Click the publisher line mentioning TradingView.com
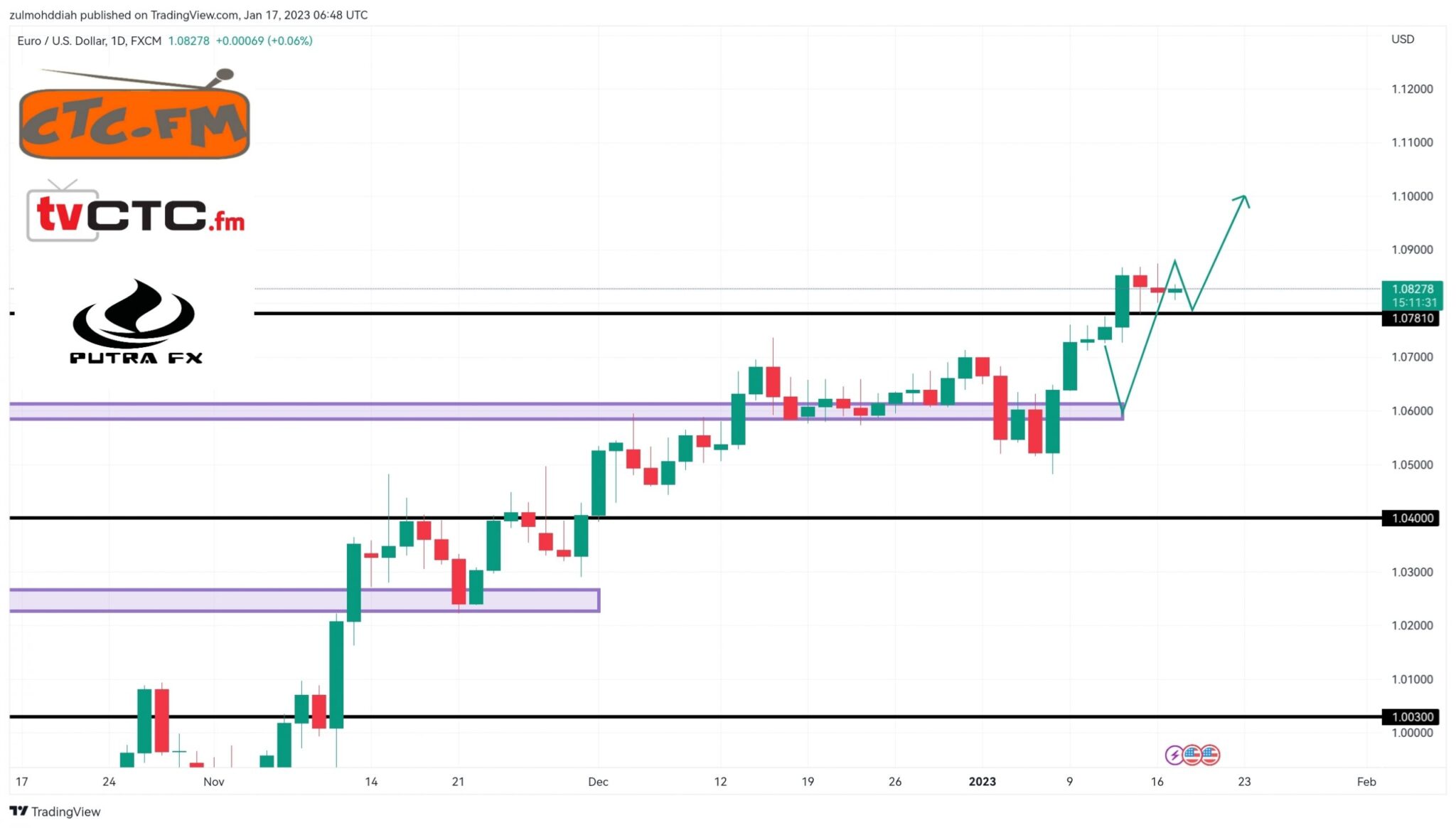This screenshot has height=828, width=1456. point(188,15)
